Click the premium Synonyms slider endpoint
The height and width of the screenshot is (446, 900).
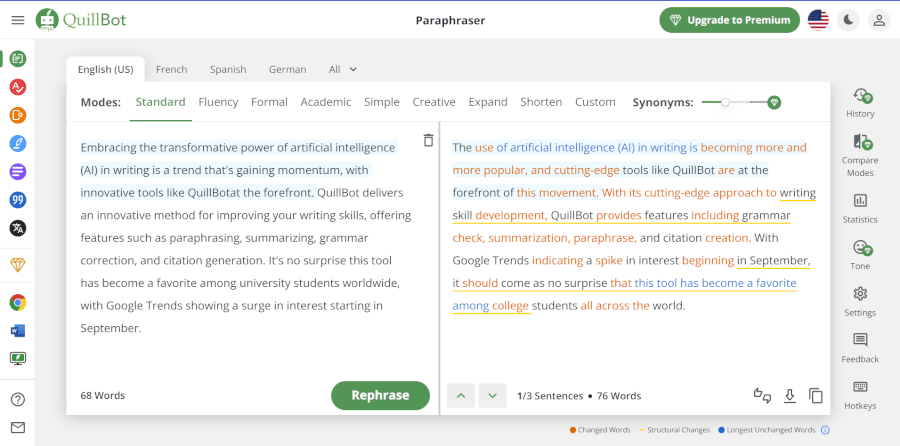coord(774,103)
